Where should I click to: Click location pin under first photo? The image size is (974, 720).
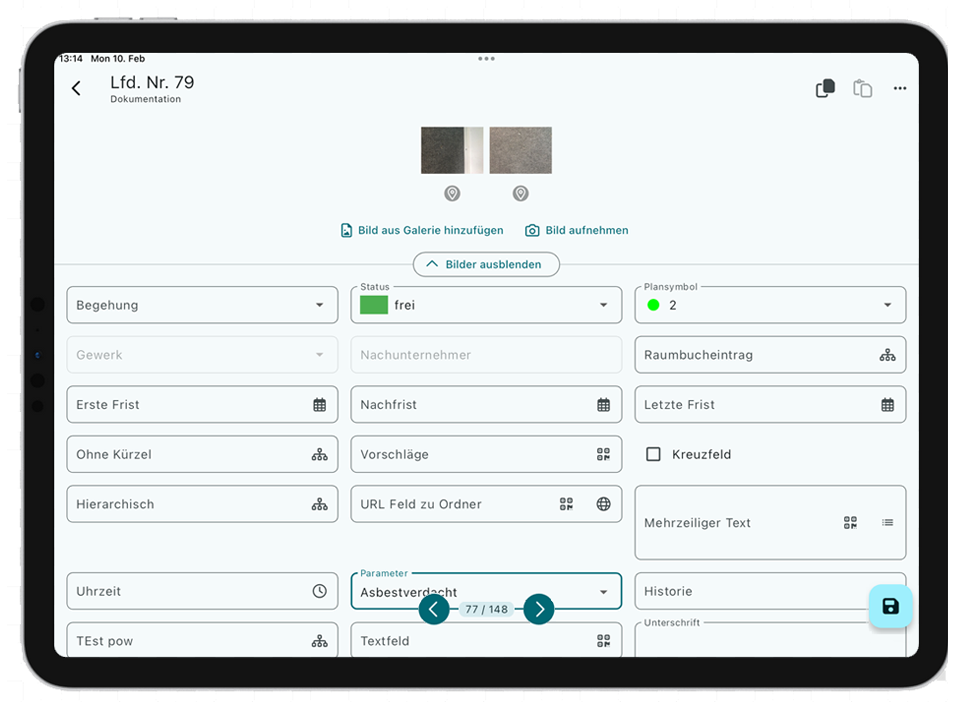tap(452, 193)
